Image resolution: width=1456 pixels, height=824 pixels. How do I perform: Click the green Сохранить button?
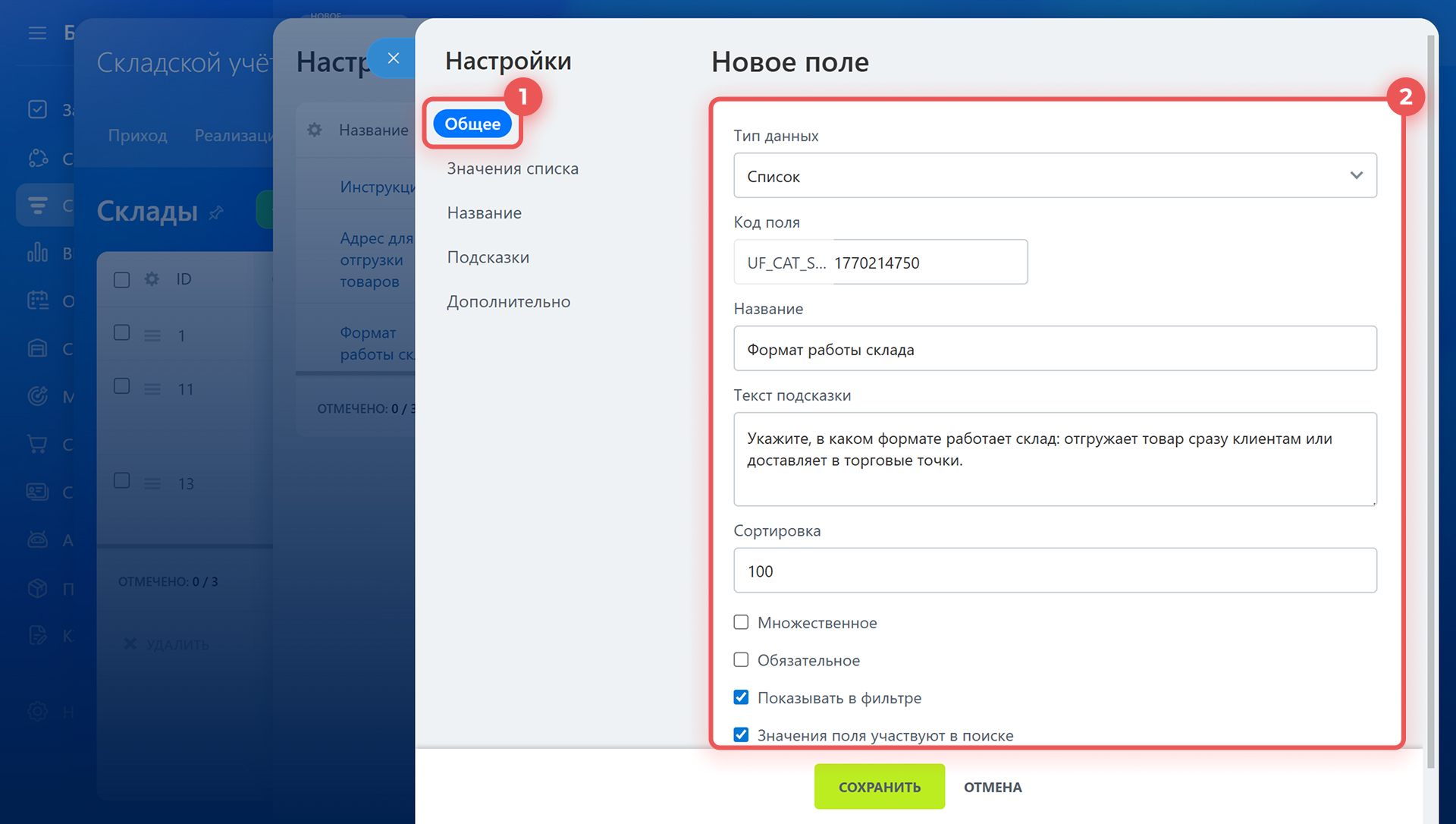click(879, 787)
